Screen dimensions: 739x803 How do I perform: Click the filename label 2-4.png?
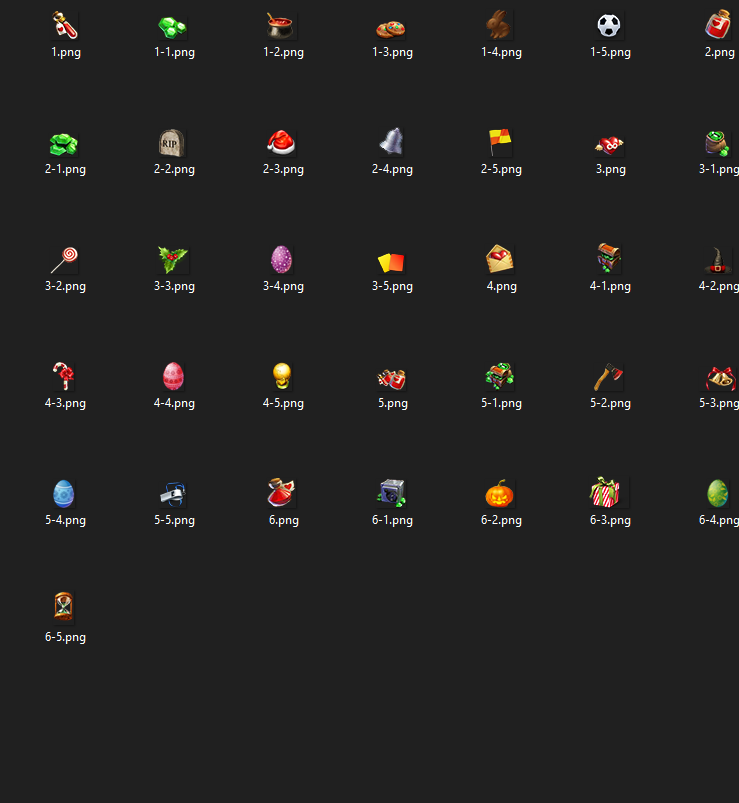[x=392, y=169]
